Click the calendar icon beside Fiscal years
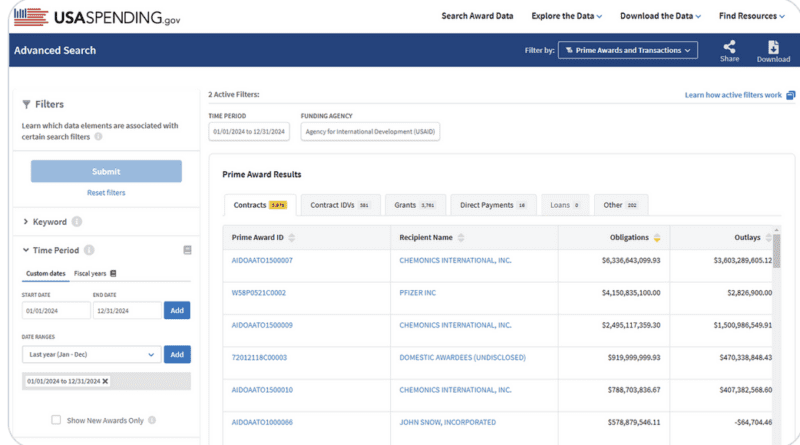This screenshot has height=445, width=800. (x=113, y=274)
